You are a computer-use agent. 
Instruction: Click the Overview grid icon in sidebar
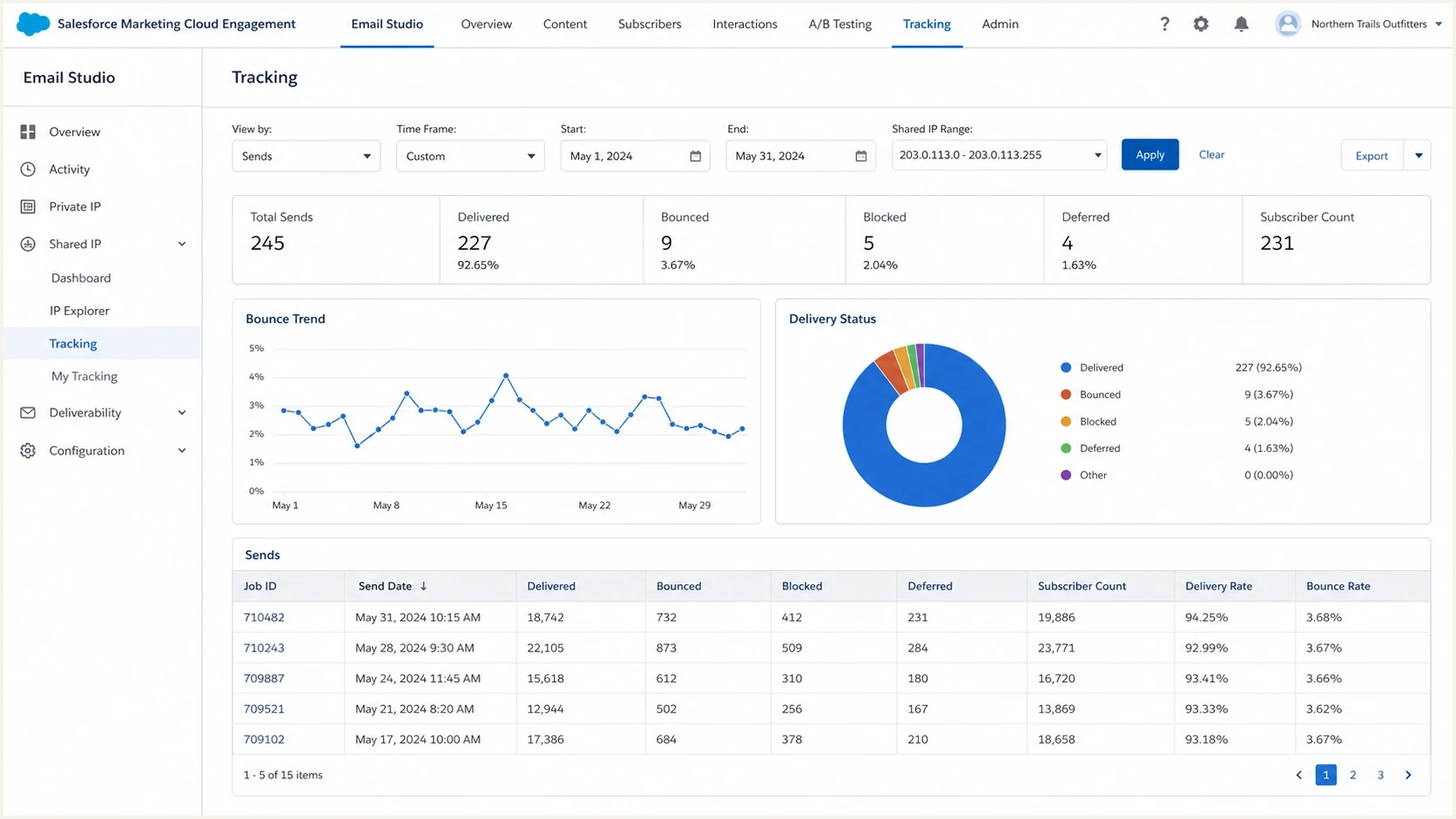click(x=28, y=131)
